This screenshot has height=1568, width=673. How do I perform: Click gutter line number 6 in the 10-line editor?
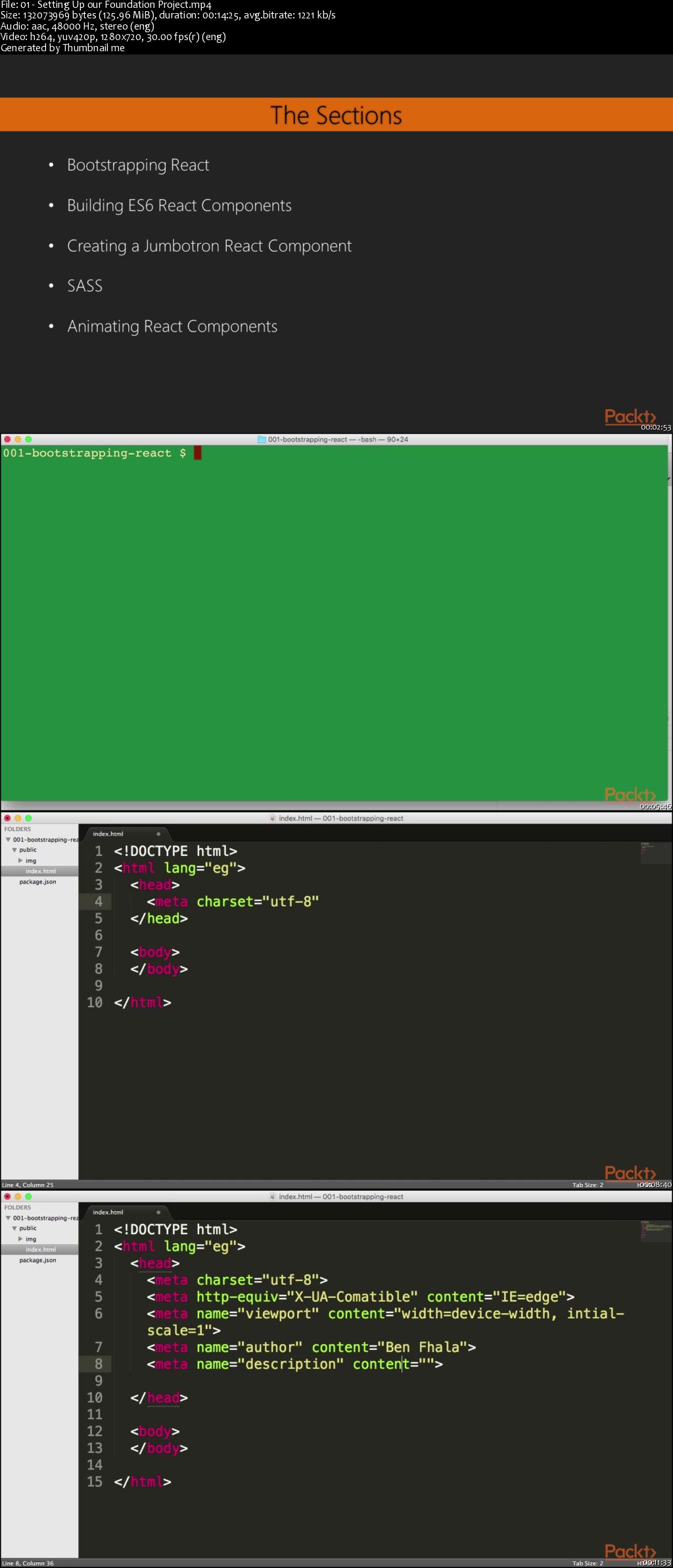click(x=99, y=935)
